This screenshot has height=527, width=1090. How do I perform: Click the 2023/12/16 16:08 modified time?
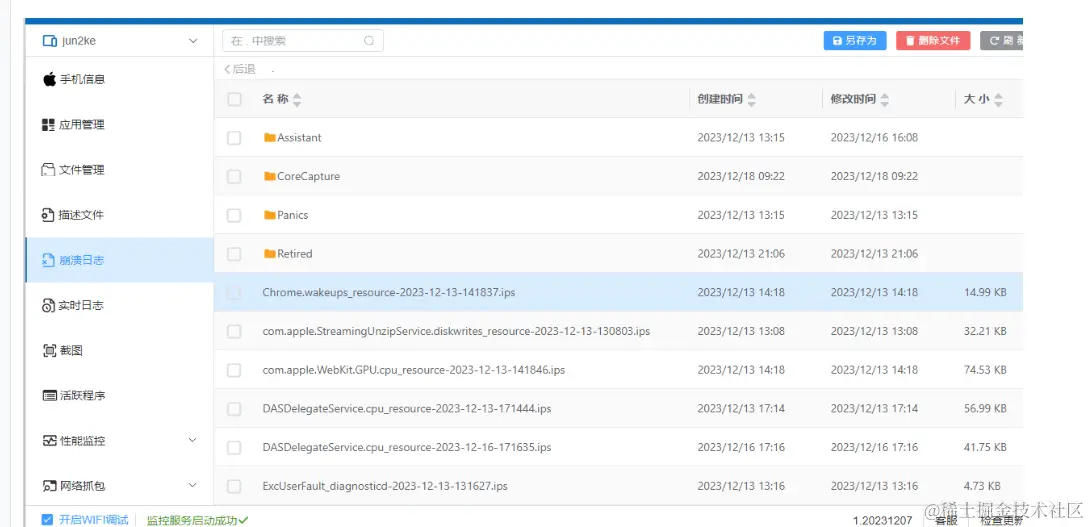[874, 138]
